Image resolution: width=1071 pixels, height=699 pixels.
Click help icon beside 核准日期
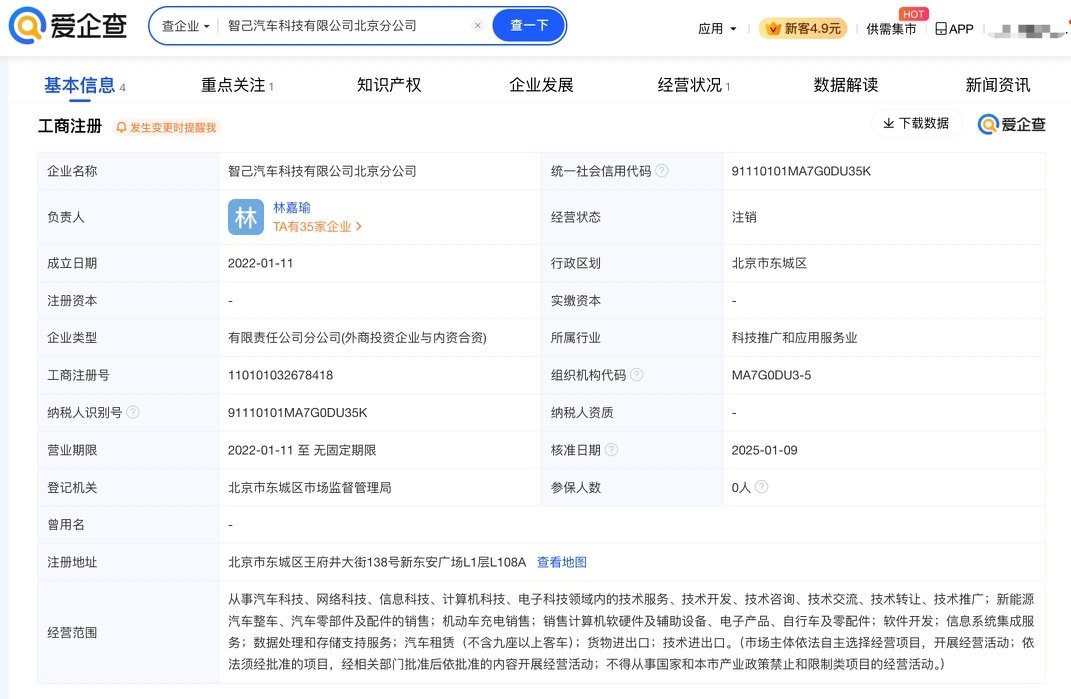point(612,450)
